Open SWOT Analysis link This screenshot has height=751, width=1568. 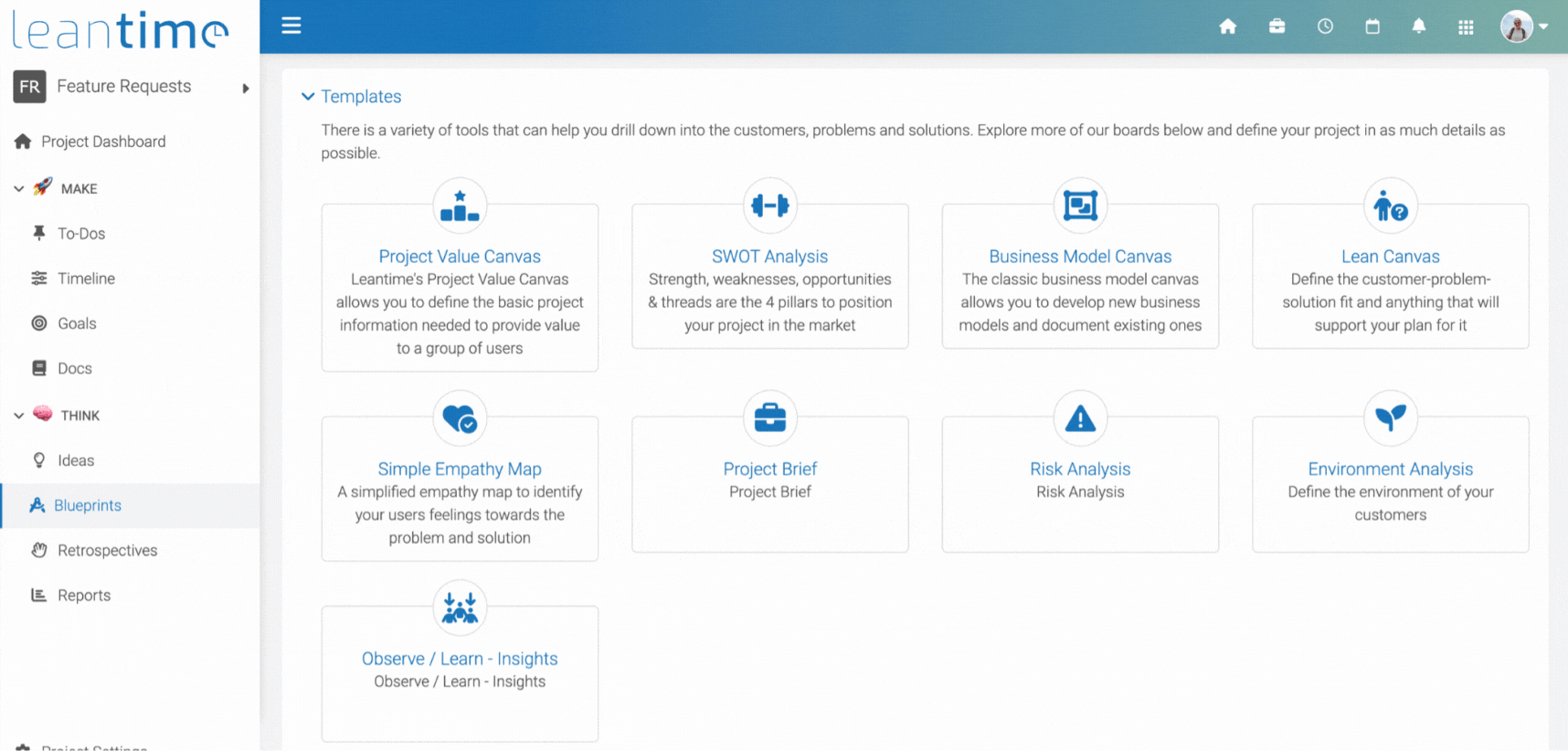(x=769, y=257)
